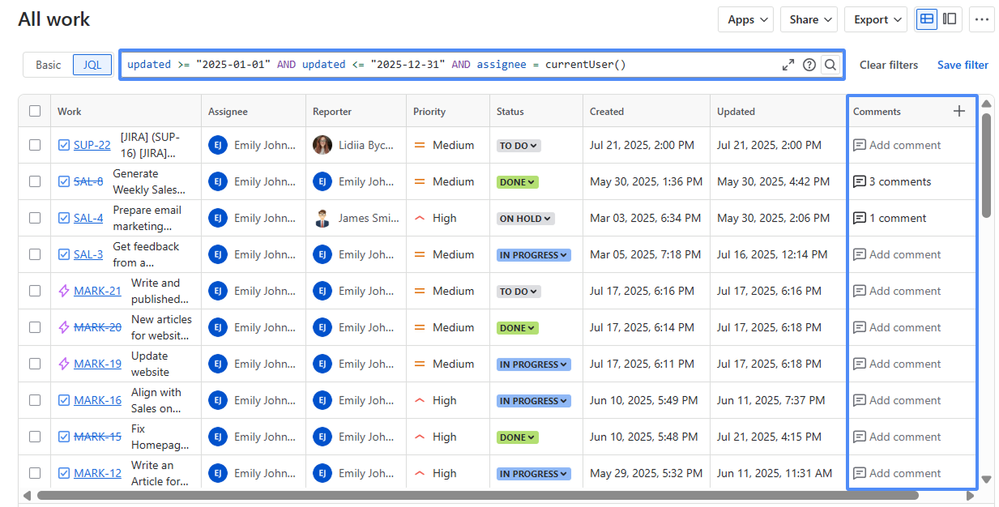The image size is (999, 507).
Task: Click the JQL search magnifier icon
Action: pyautogui.click(x=830, y=65)
